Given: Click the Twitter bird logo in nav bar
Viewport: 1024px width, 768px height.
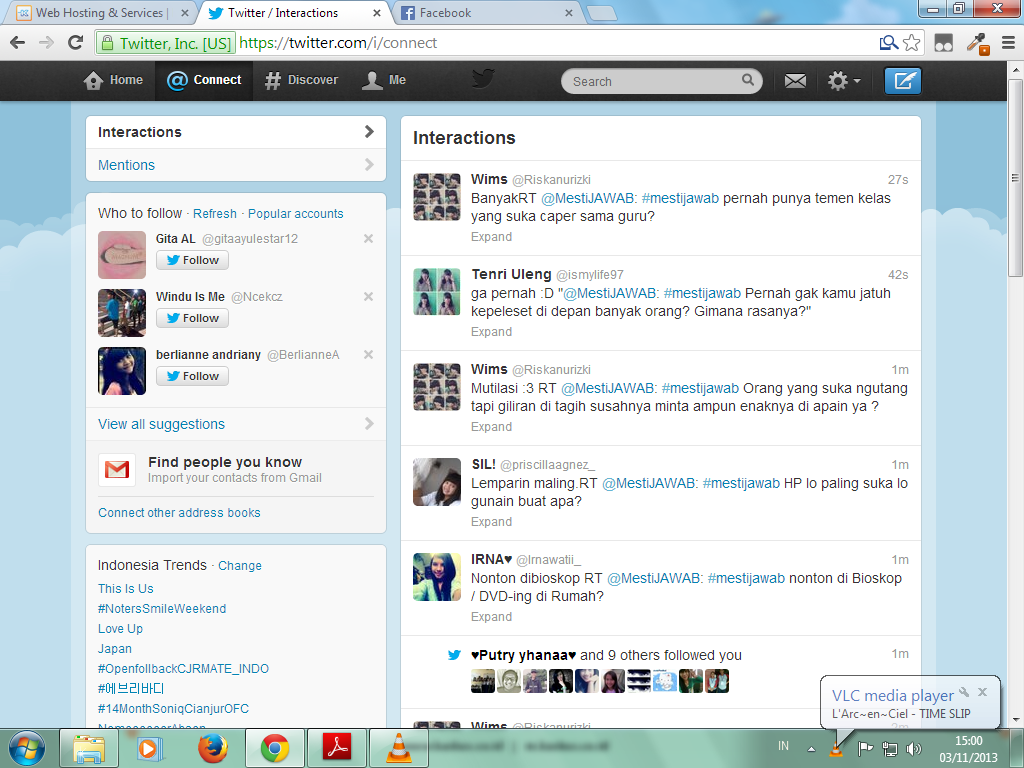Looking at the screenshot, I should point(483,79).
